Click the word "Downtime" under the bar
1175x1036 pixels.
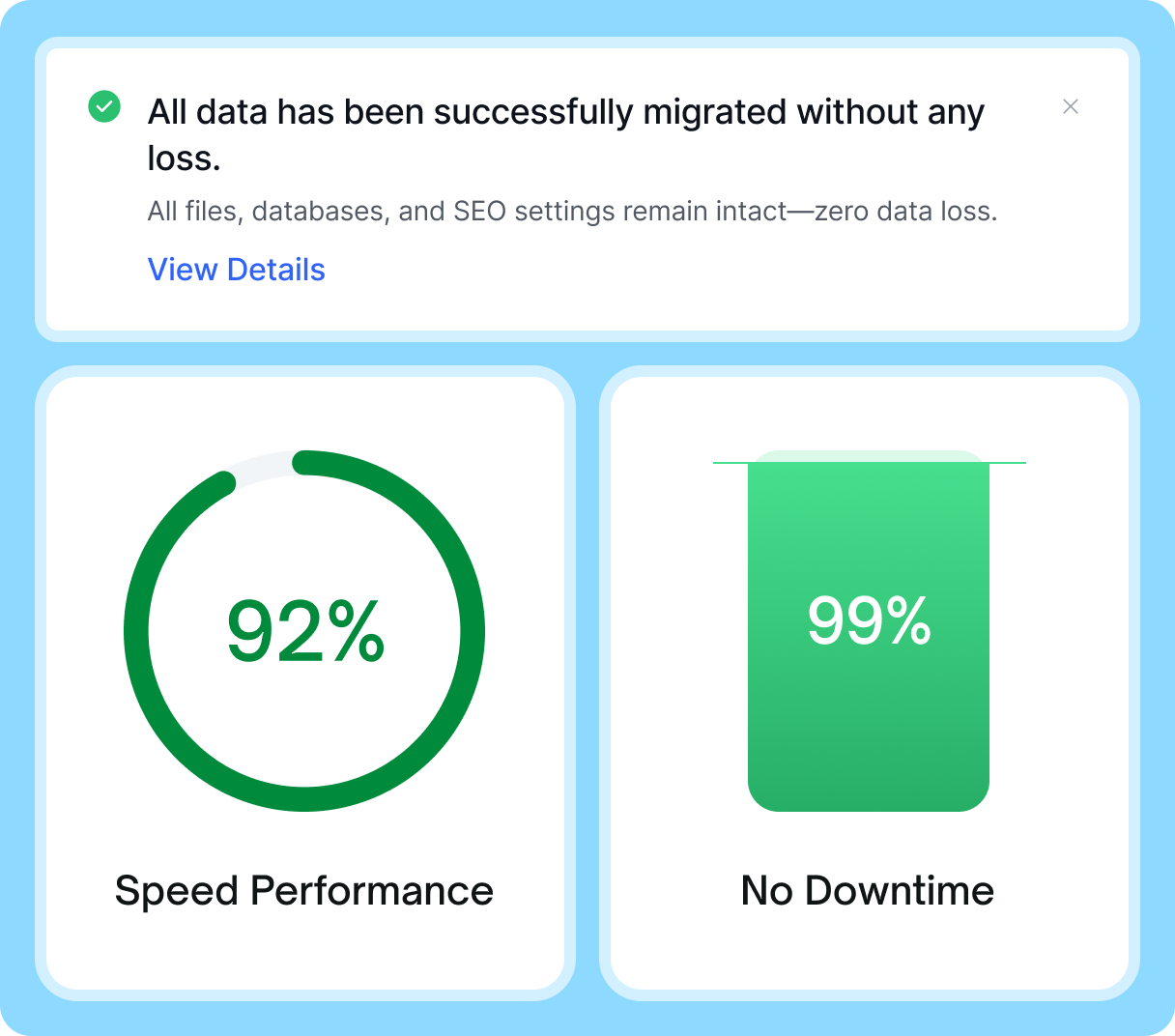tap(899, 890)
